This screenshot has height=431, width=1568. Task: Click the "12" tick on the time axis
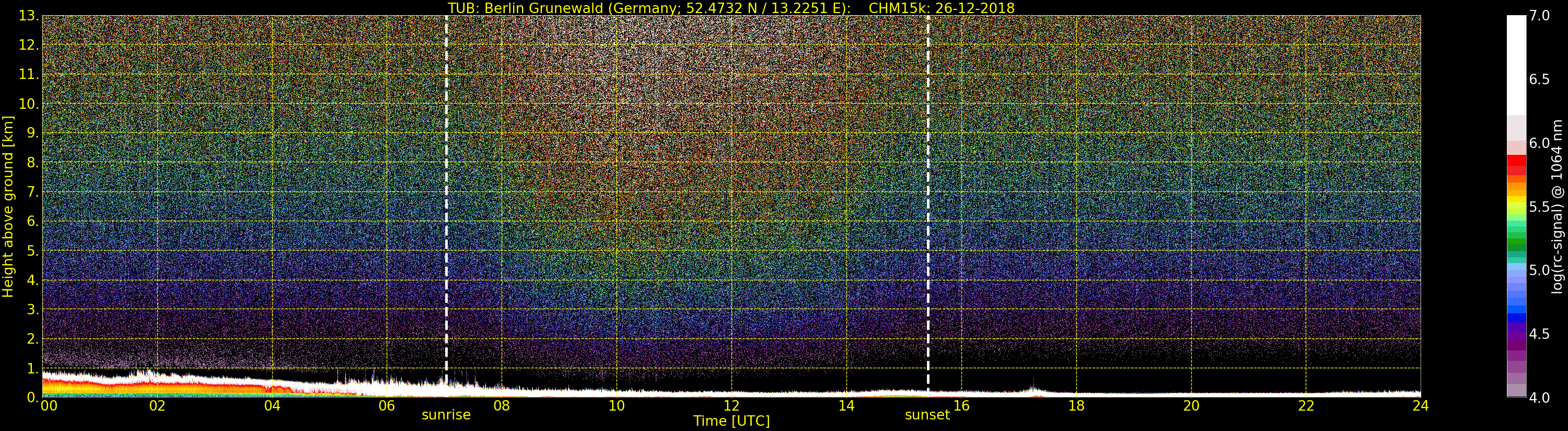coord(731,406)
